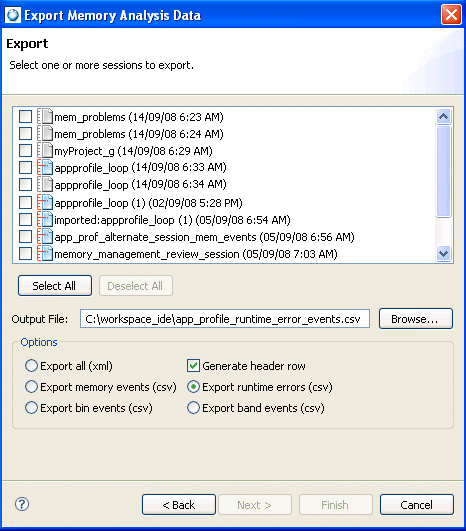Viewport: 466px width, 531px height.
Task: Check the mem_problems 6:24 AM session checkbox
Action: (25, 133)
